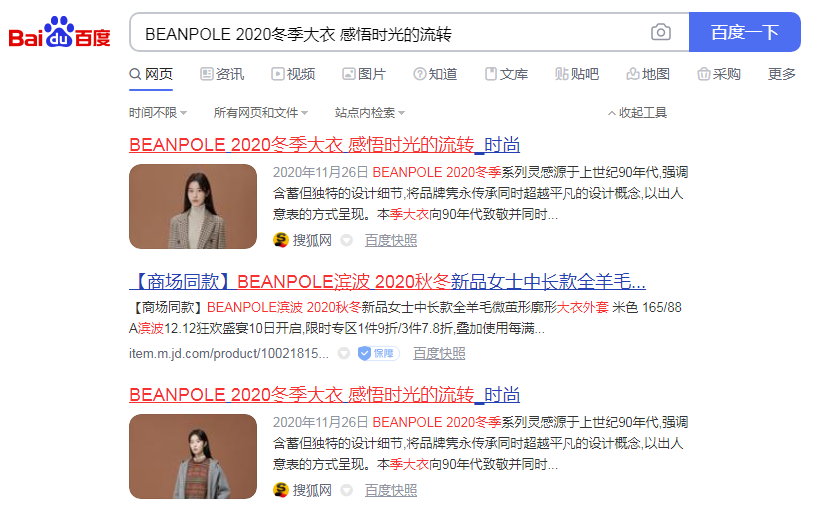Click the Sohu icon in third result
Image resolution: width=823 pixels, height=518 pixels.
[281, 490]
